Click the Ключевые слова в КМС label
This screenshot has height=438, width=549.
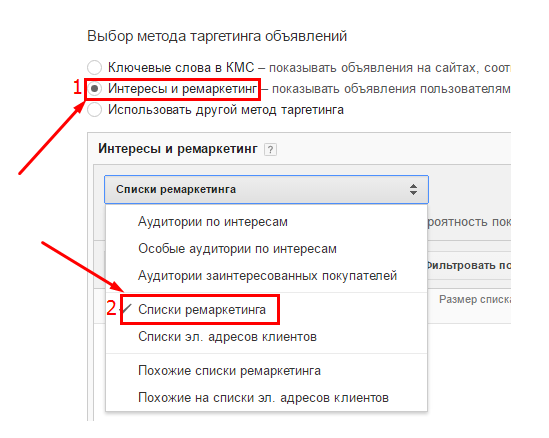pyautogui.click(x=181, y=67)
